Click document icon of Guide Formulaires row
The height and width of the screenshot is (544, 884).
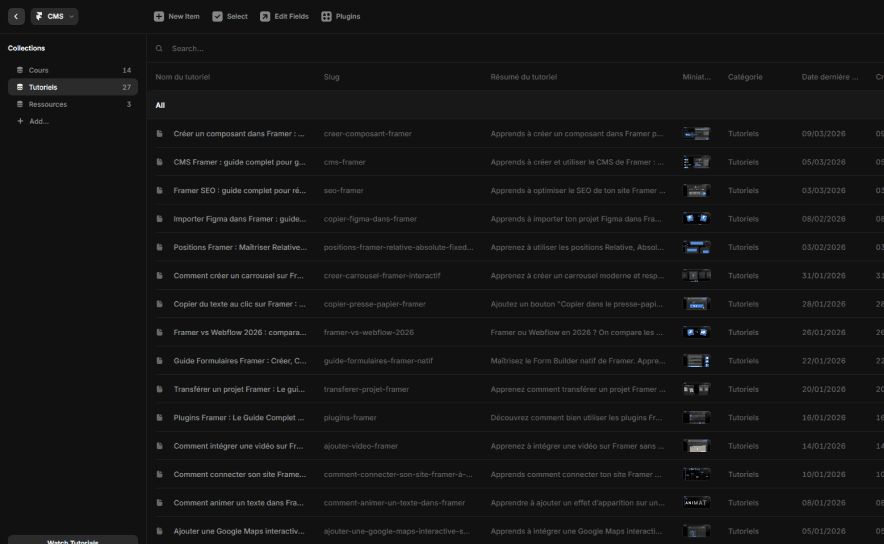coord(160,361)
